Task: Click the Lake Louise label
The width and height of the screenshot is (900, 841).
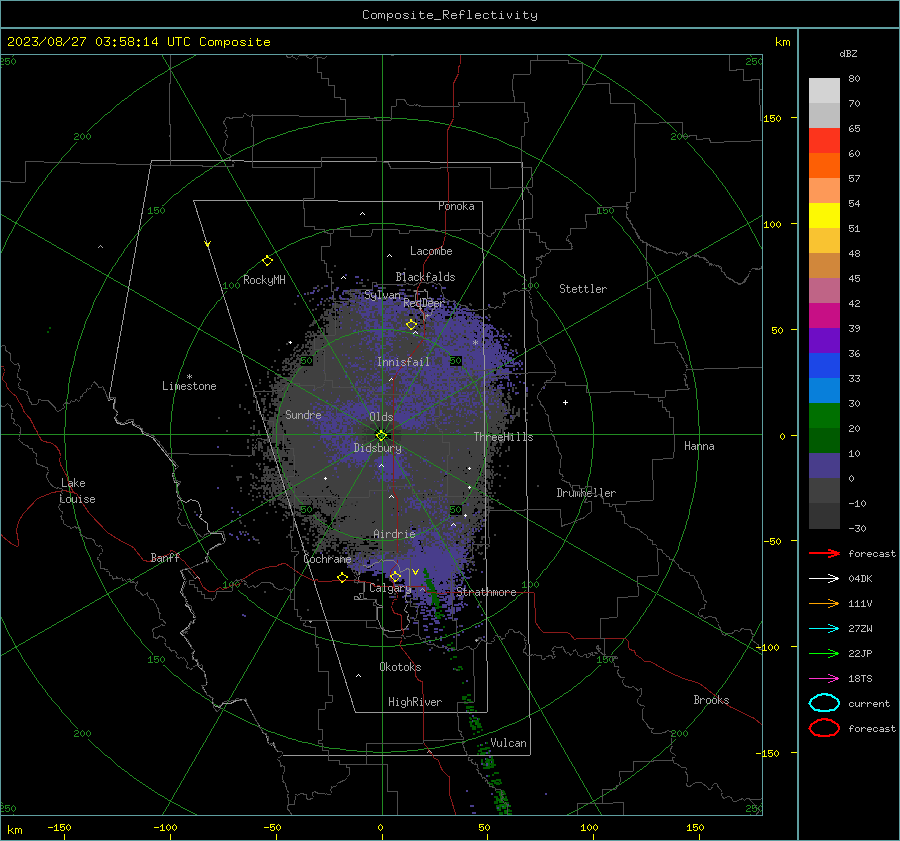Action: [77, 491]
